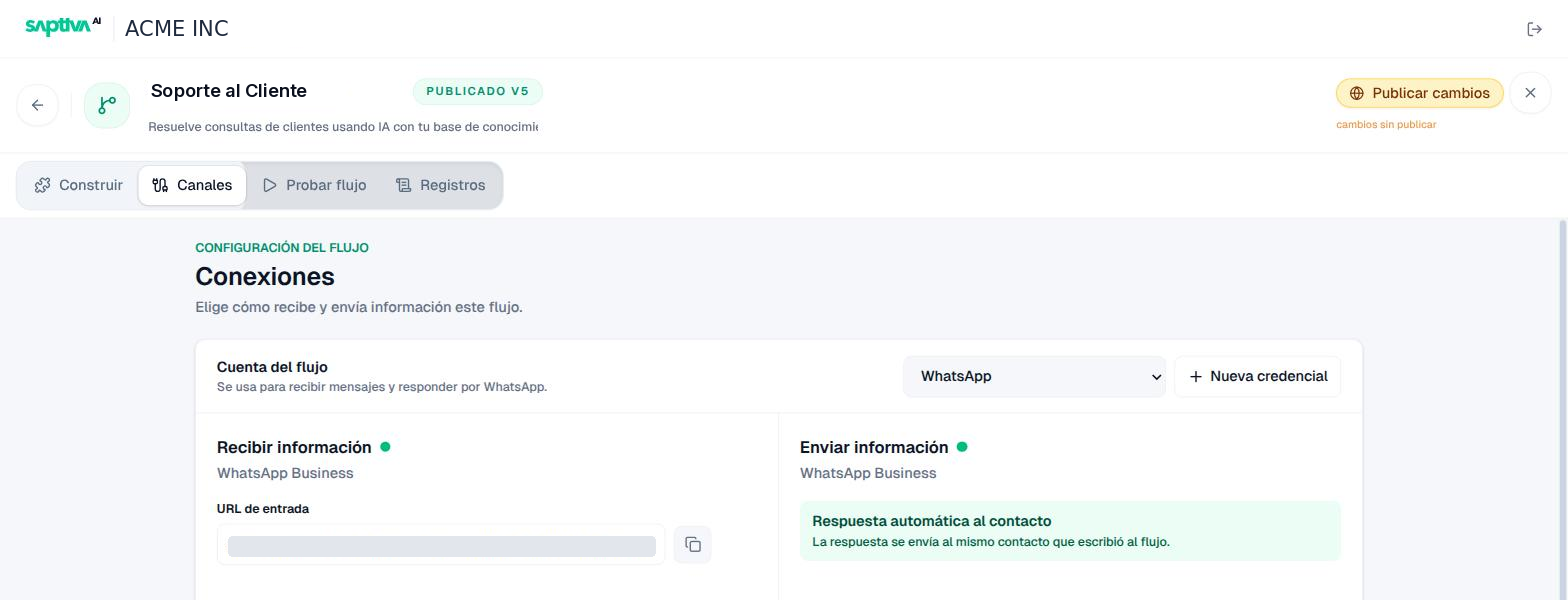Image resolution: width=1568 pixels, height=600 pixels.
Task: Click the URL de entrada field
Action: coord(441,544)
